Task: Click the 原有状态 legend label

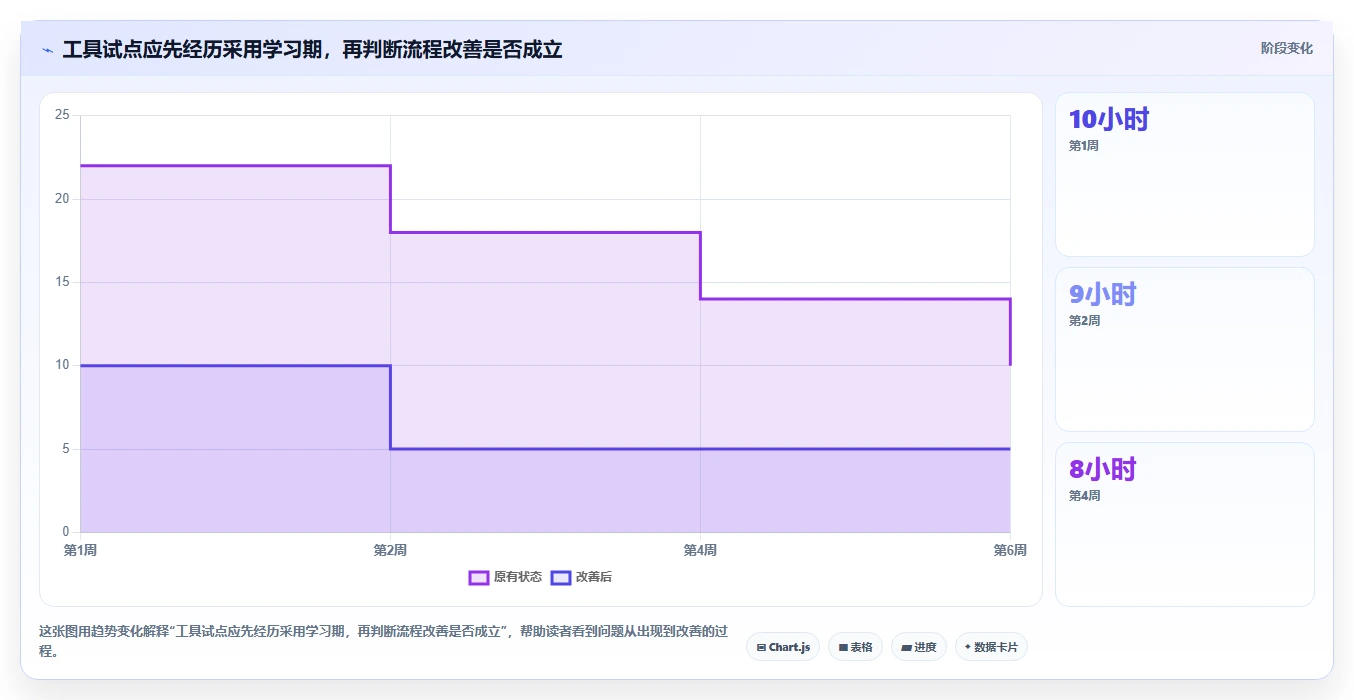Action: point(517,577)
